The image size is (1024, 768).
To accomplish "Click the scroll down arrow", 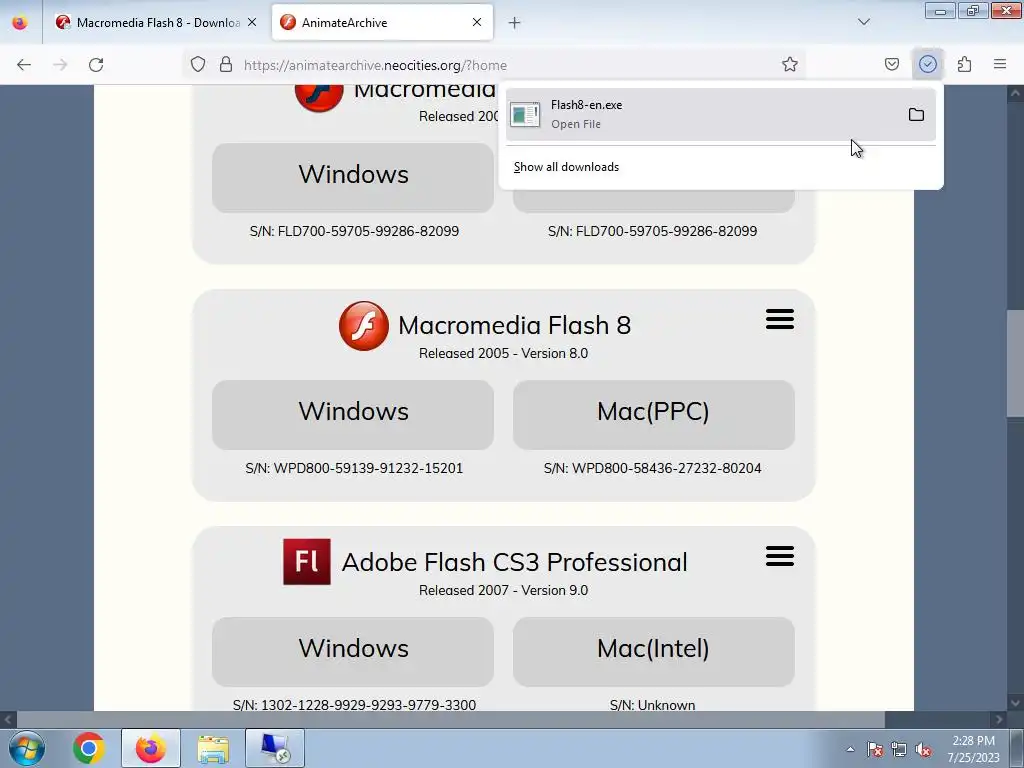I will click(1015, 703).
